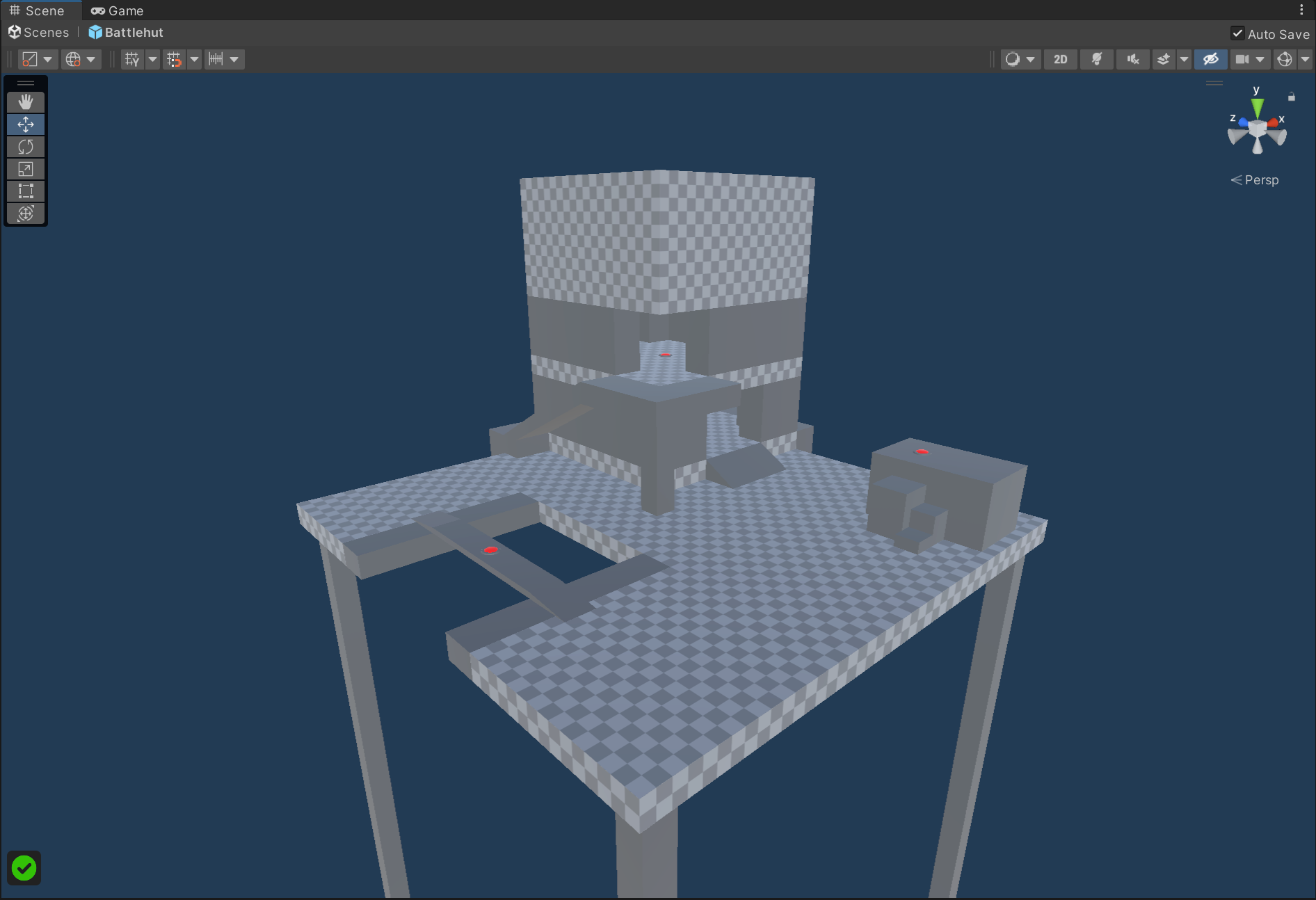This screenshot has height=900, width=1316.
Task: Expand the gizmos dropdown arrow
Action: 1306,60
